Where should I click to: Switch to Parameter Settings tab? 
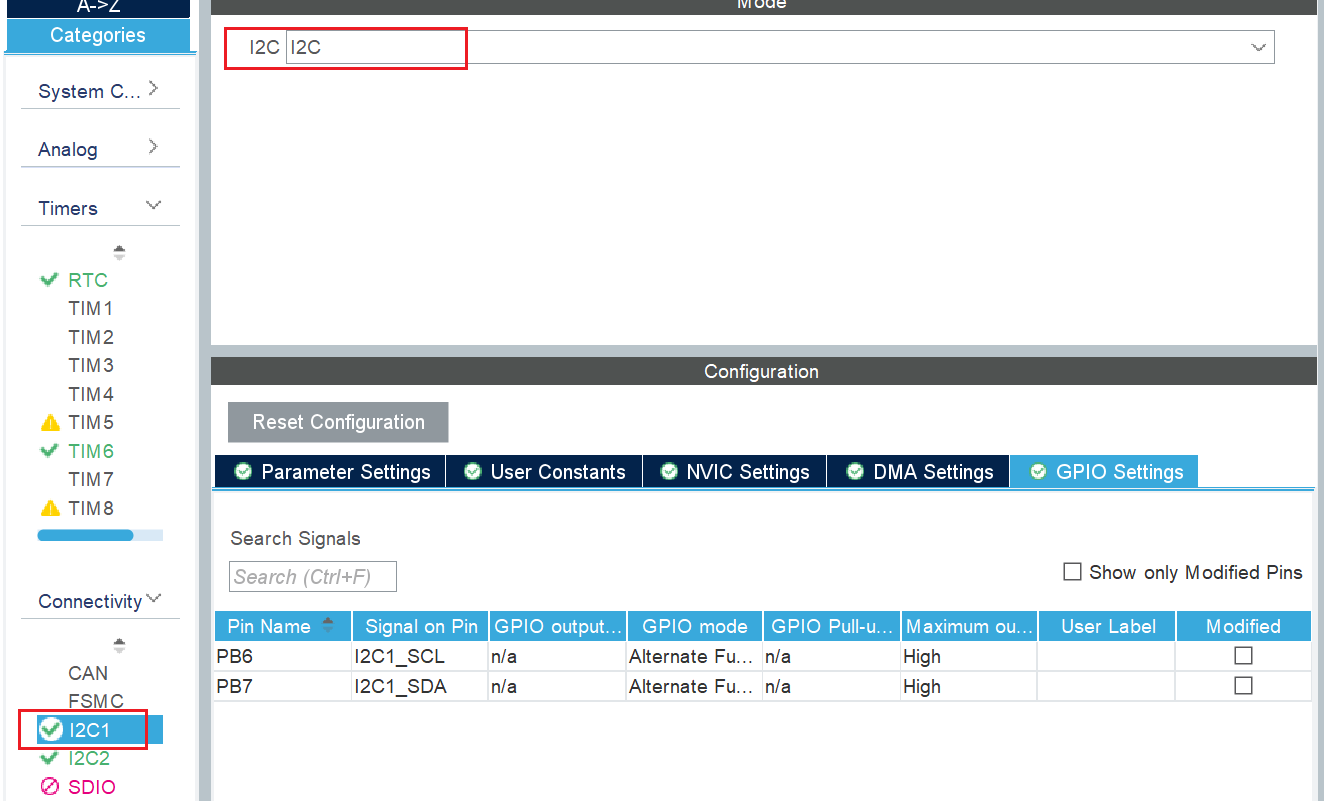click(x=330, y=472)
